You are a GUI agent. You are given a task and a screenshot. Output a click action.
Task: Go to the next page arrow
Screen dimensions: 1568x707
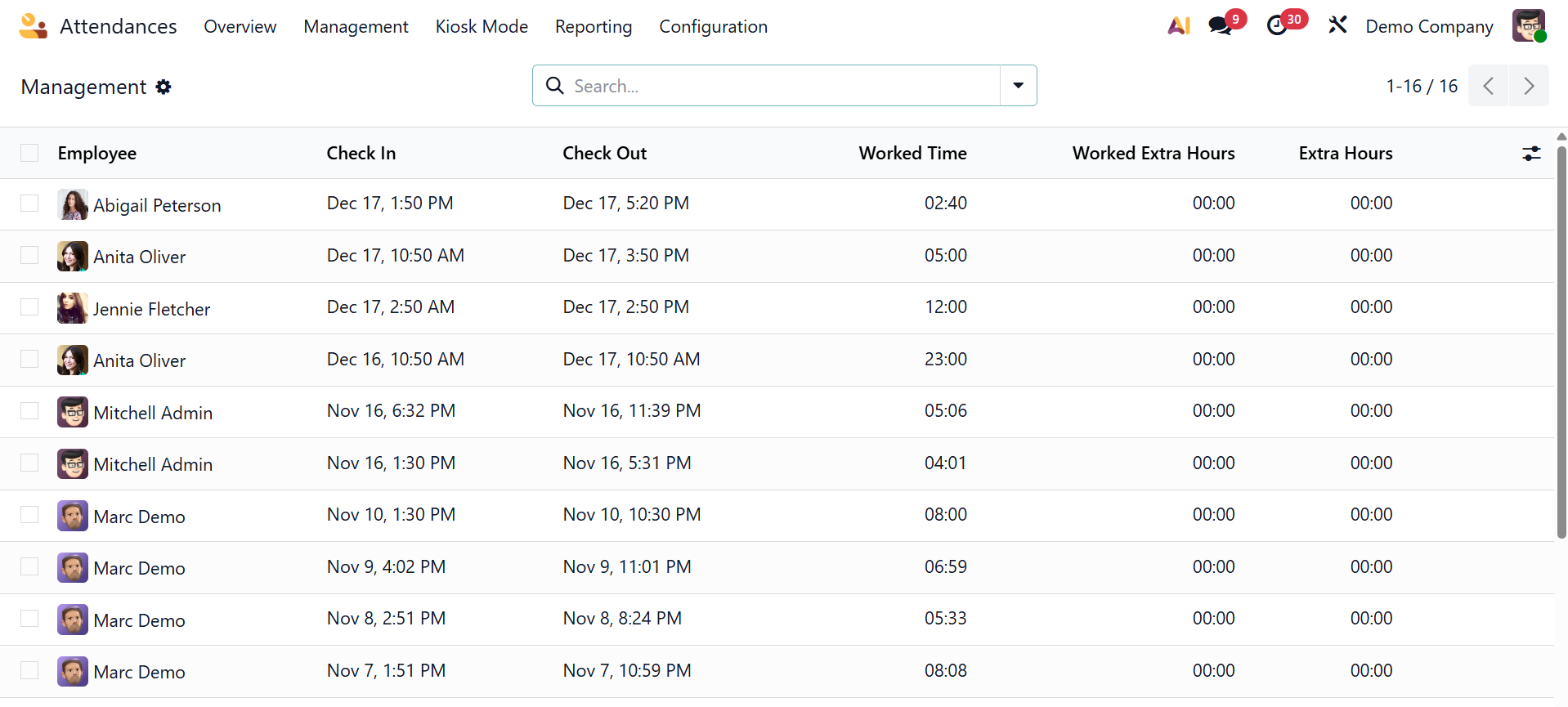point(1529,86)
